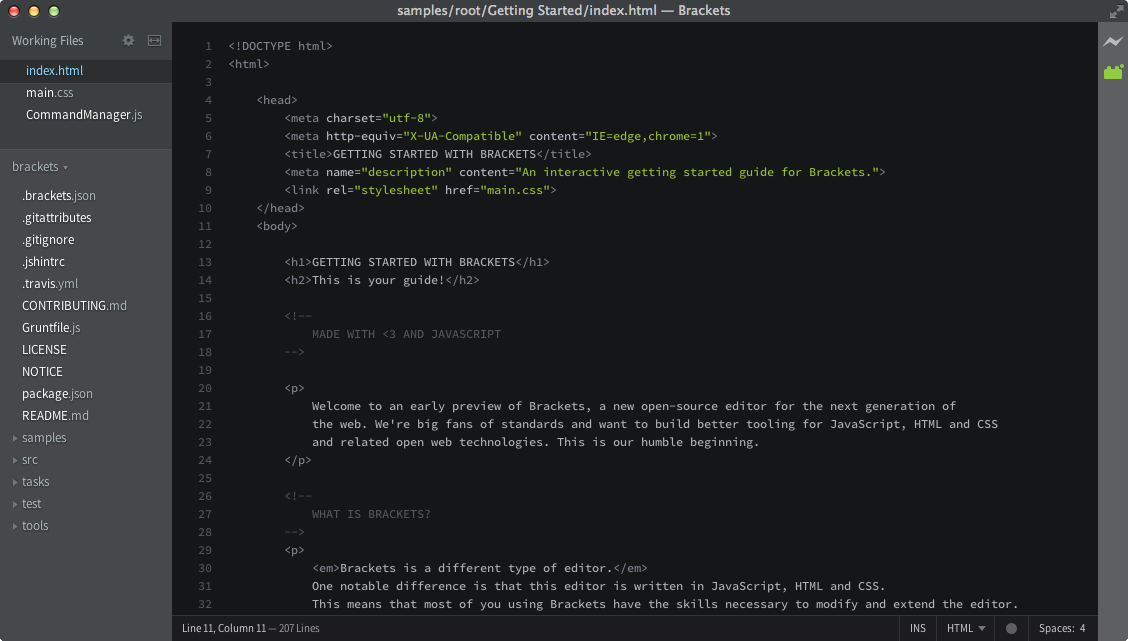Toggle the split view editor icon
This screenshot has height=641, width=1128.
click(x=154, y=40)
